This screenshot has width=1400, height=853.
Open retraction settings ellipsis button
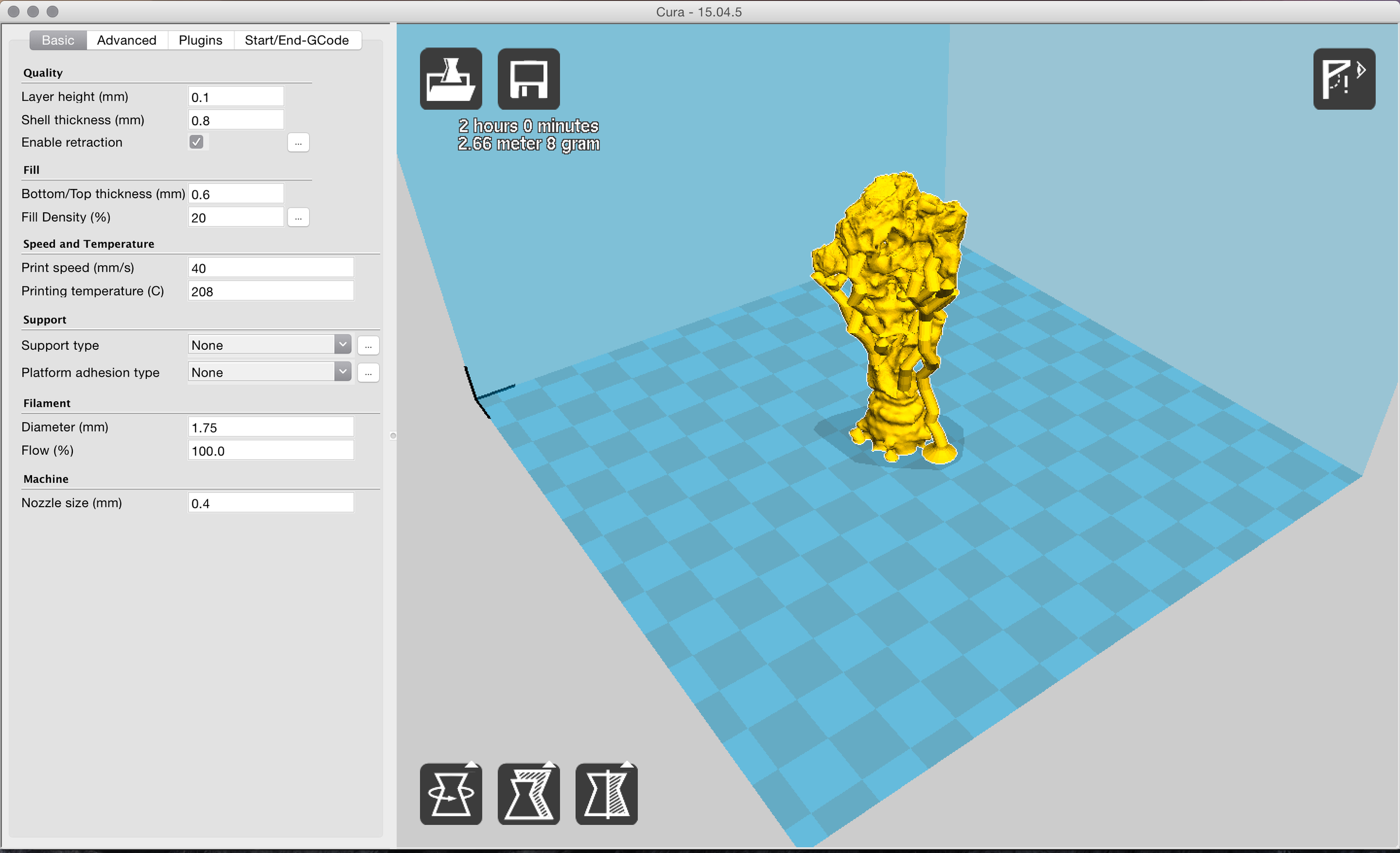point(298,143)
